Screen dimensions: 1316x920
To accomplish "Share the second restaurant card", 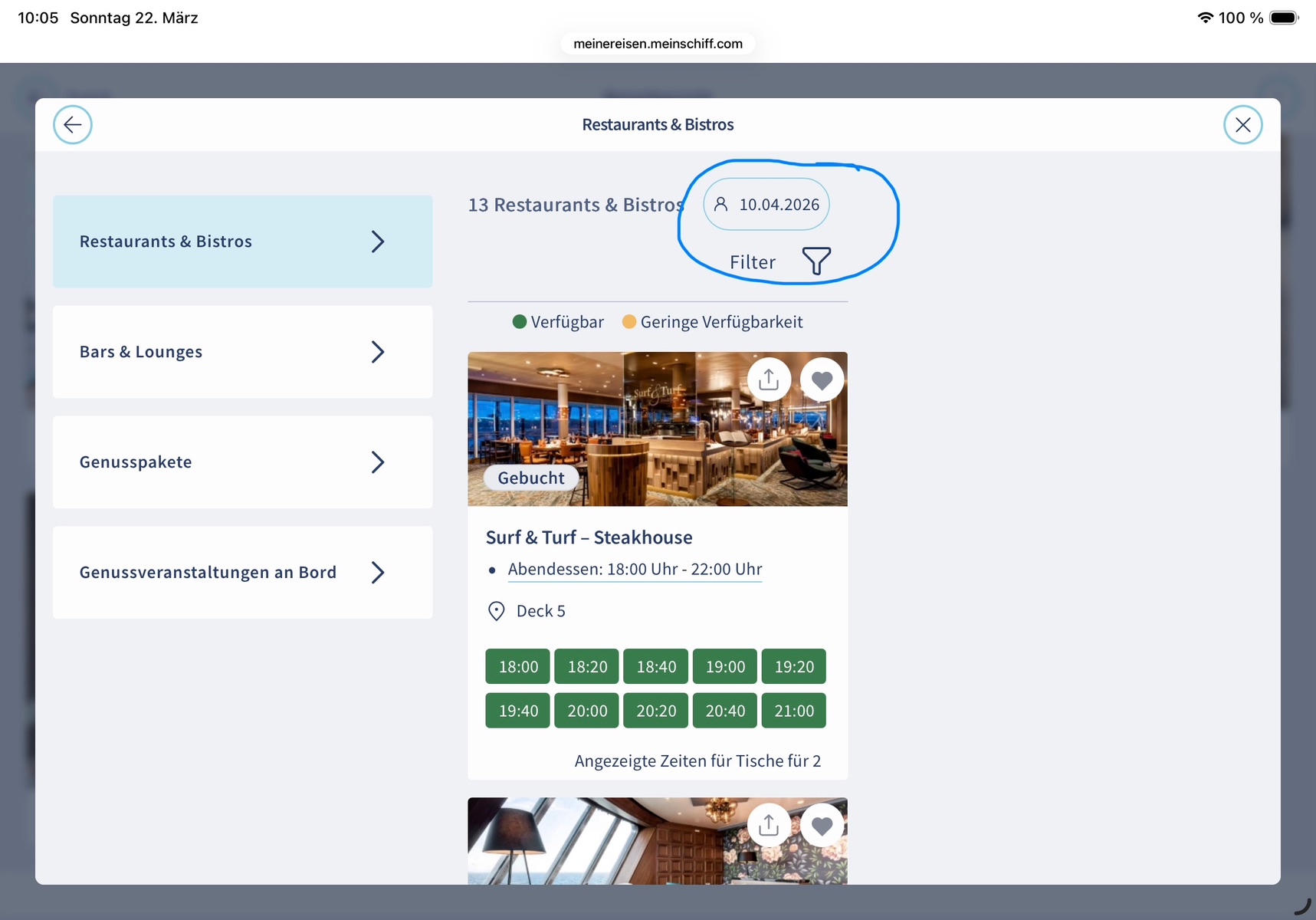I will click(x=769, y=825).
